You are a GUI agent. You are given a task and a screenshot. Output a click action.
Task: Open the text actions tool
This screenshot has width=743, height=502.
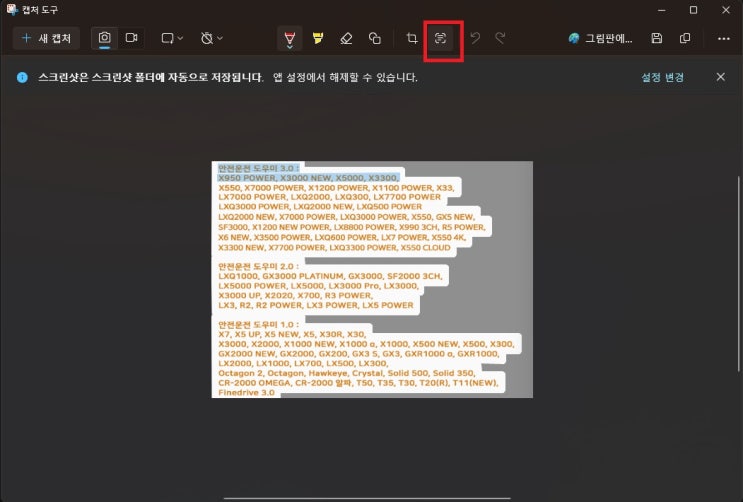pos(441,38)
